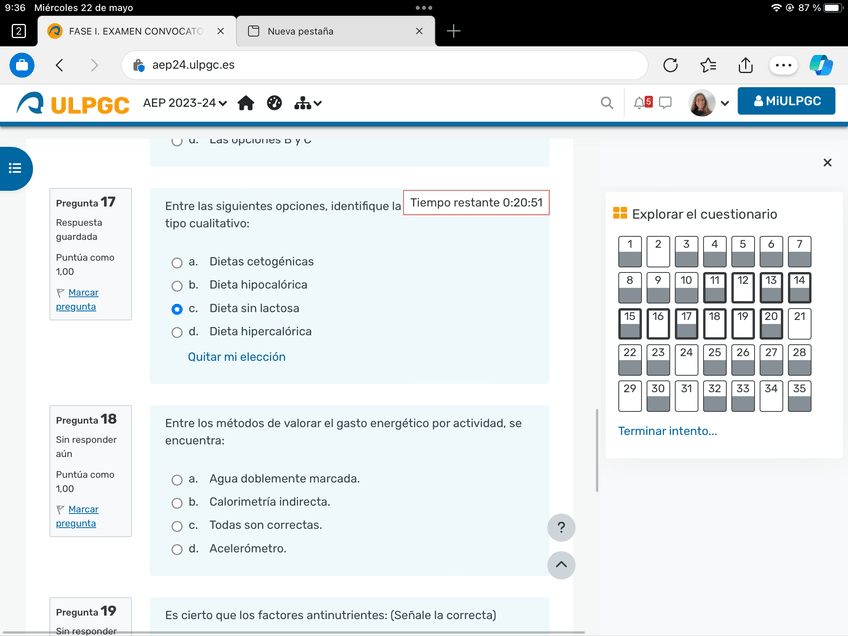Jump to question 24 in navigator
The height and width of the screenshot is (636, 848).
click(x=686, y=359)
